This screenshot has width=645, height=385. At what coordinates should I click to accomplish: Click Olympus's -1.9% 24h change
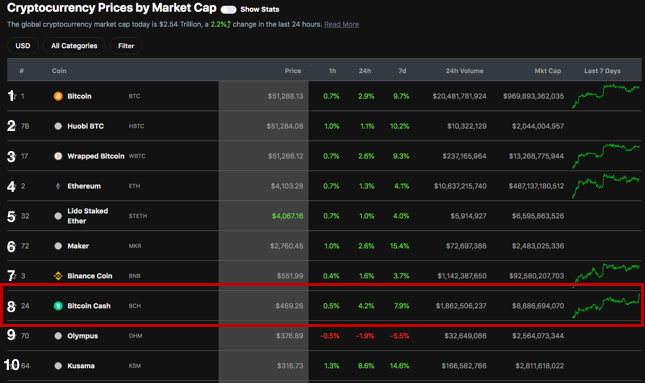(x=365, y=336)
